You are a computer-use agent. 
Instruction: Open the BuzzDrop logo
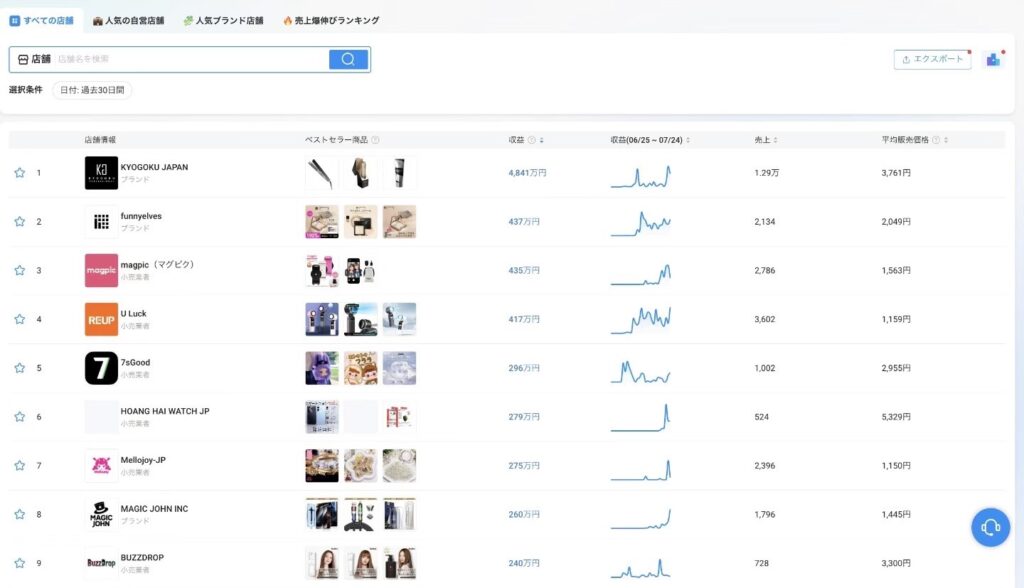(x=101, y=563)
